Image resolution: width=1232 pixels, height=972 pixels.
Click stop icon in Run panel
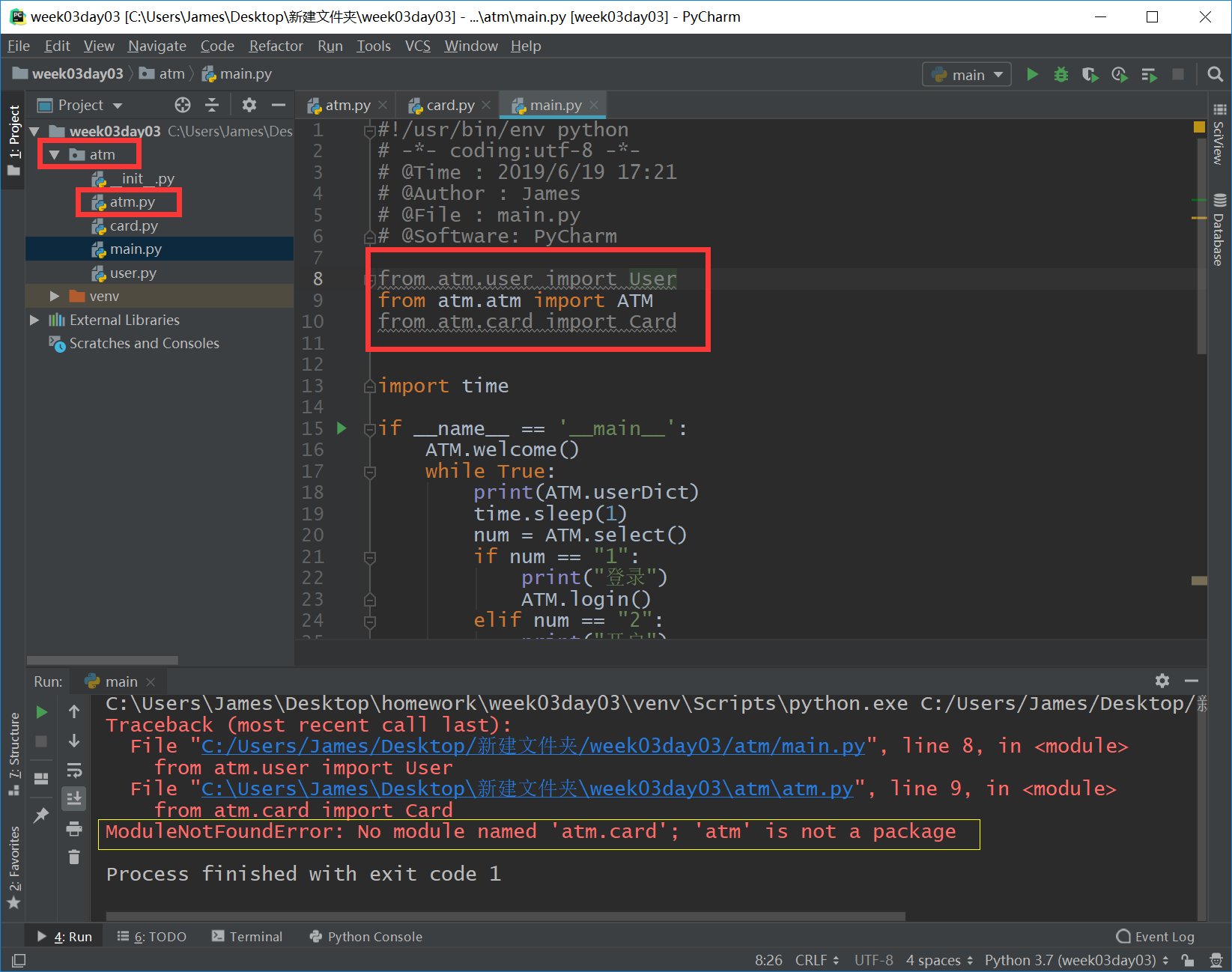click(x=42, y=741)
